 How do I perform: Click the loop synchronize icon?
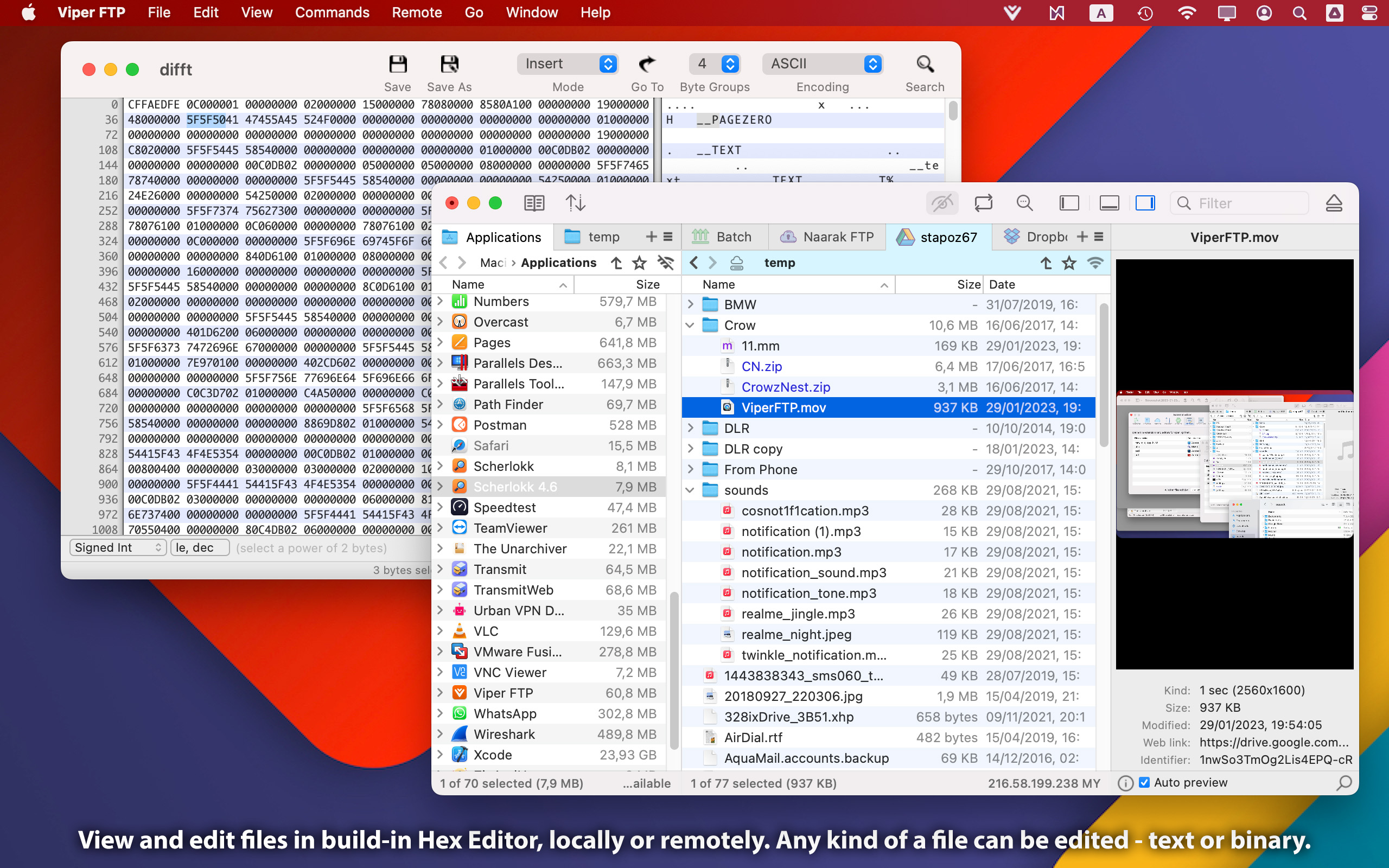(x=983, y=203)
